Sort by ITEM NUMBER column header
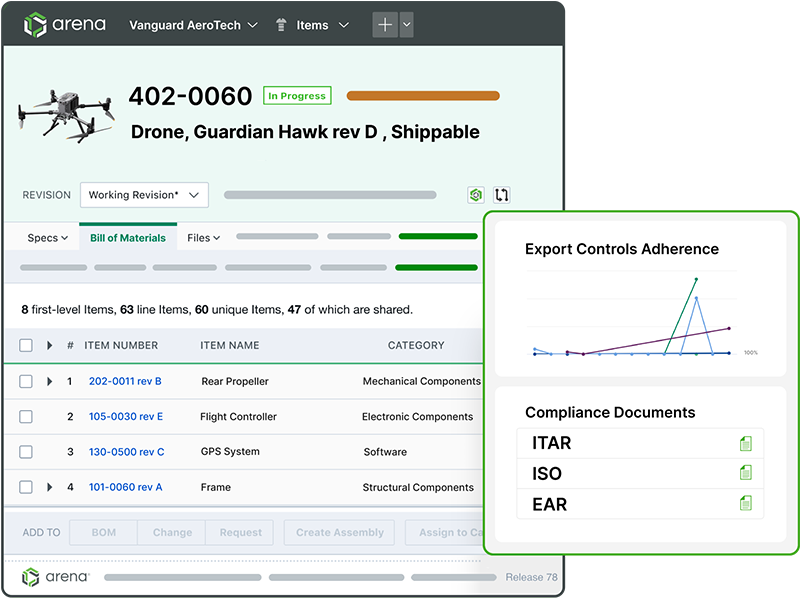The image size is (800, 598). coord(121,345)
